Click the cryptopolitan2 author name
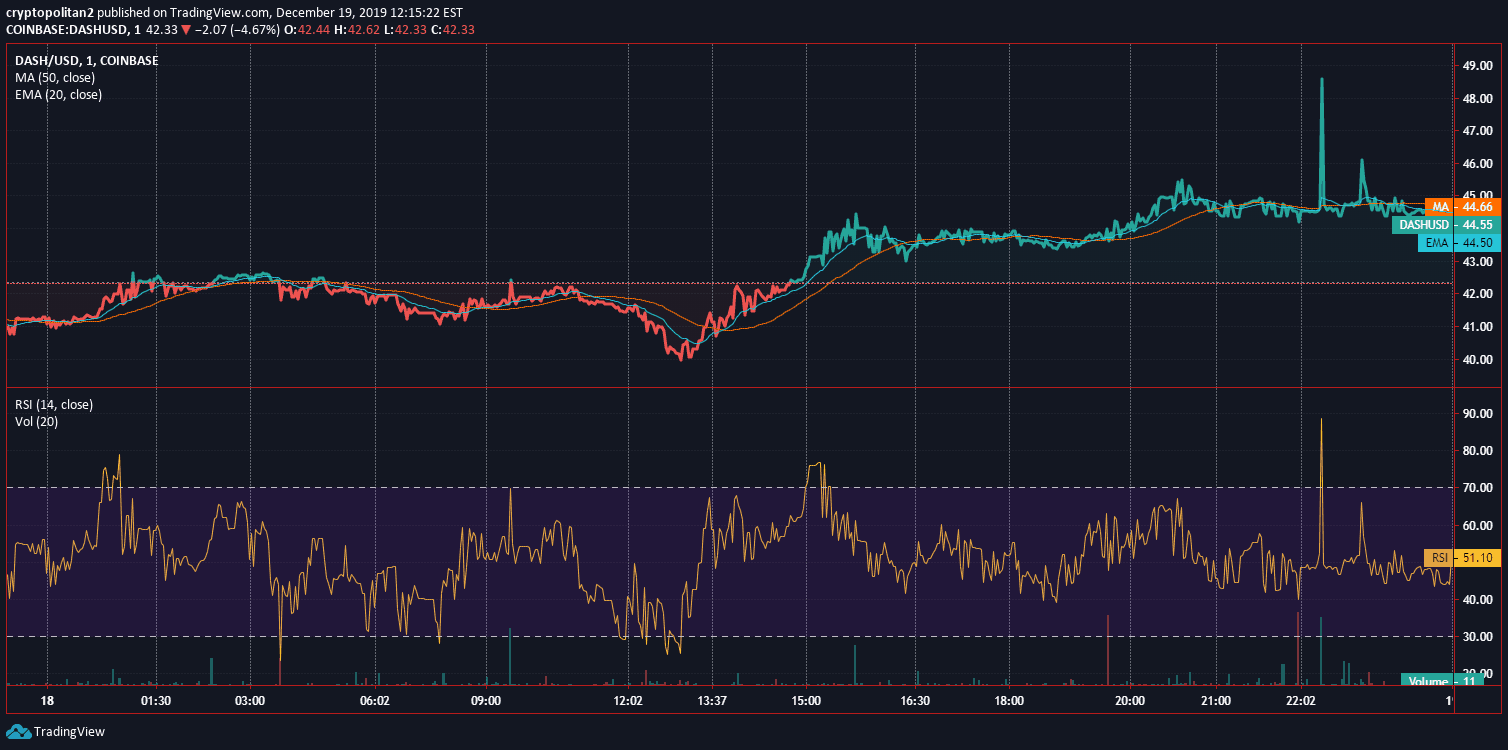This screenshot has width=1508, height=750. coord(49,13)
